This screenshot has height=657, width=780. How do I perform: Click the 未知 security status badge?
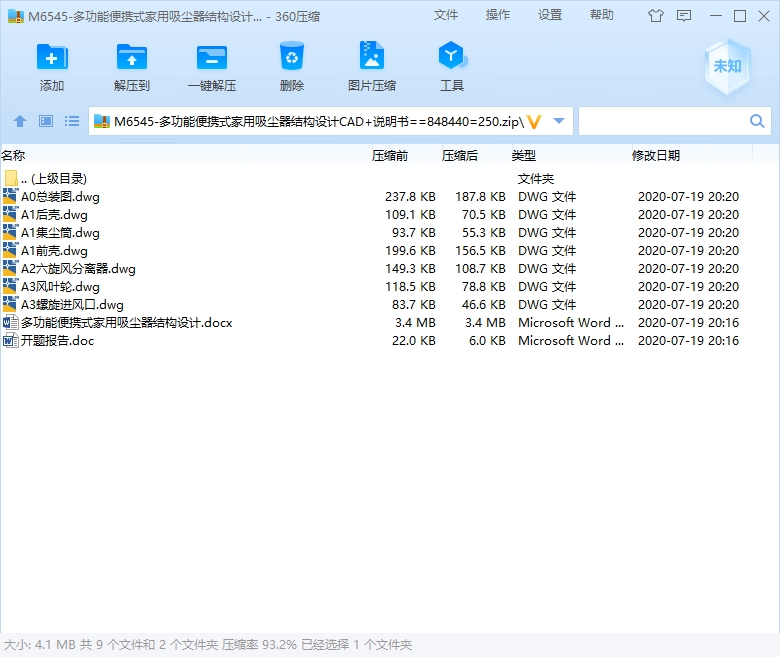pyautogui.click(x=727, y=67)
